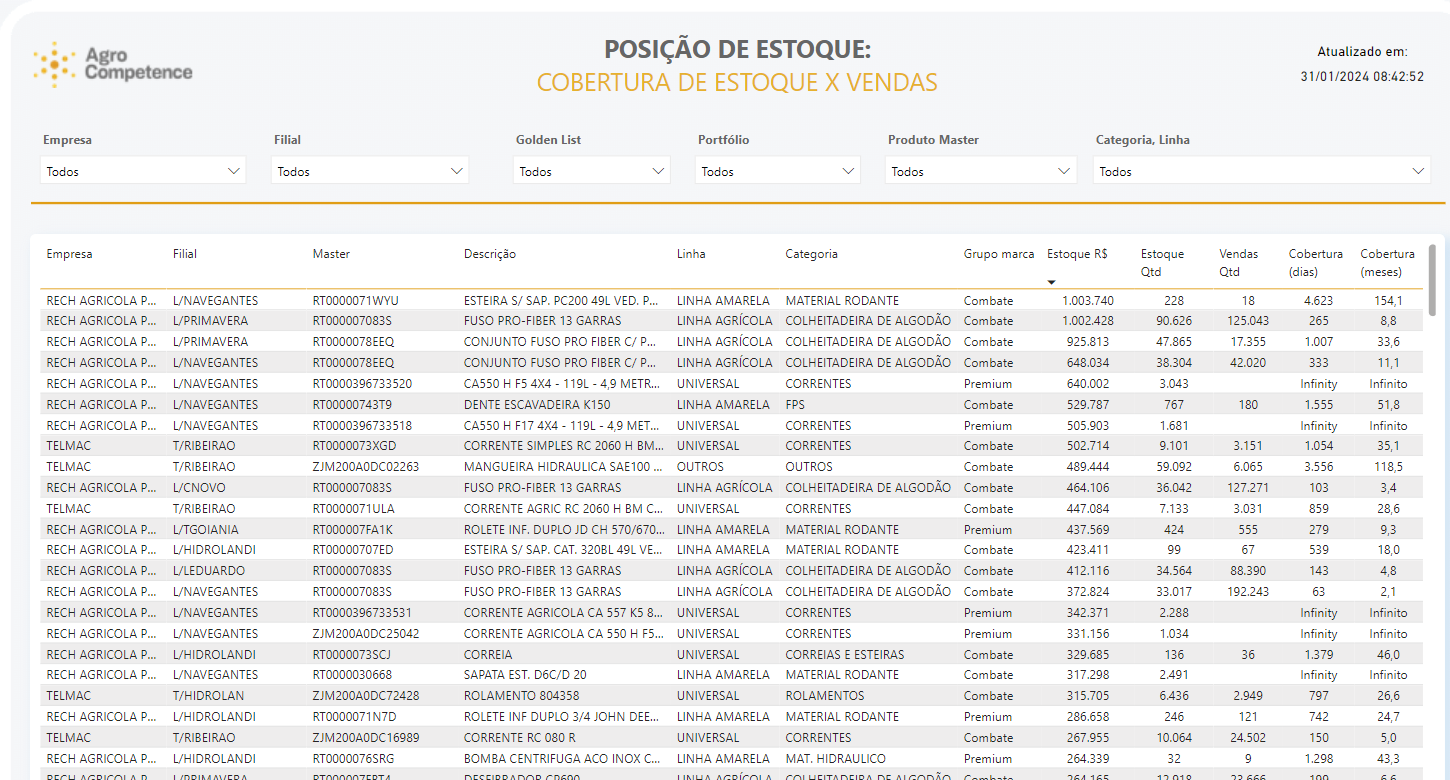Screen dimensions: 1450x780
Task: Select master code RT000007FA1K
Action: pyautogui.click(x=353, y=530)
